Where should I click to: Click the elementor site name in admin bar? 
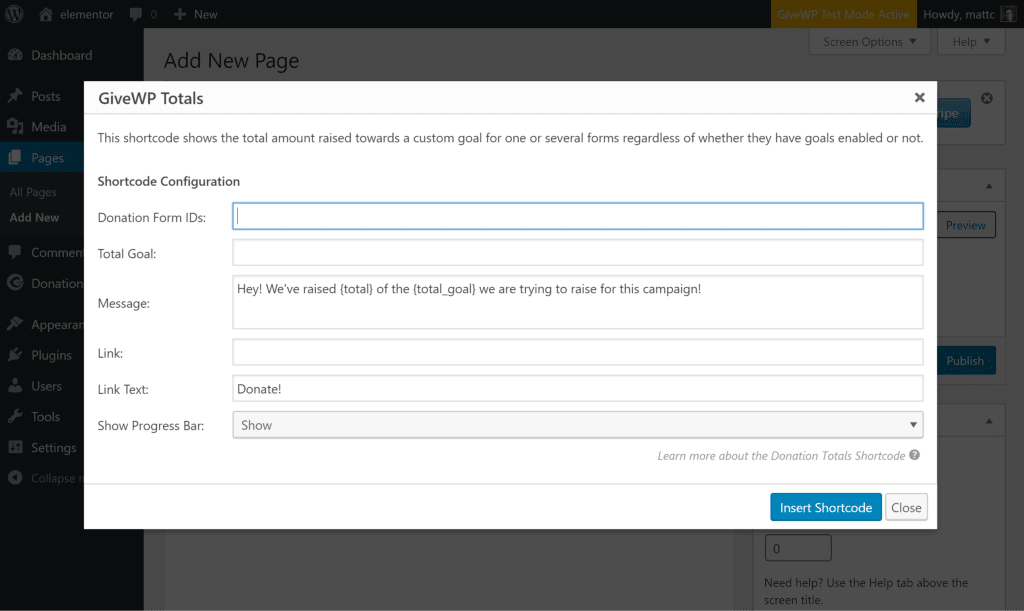click(x=86, y=14)
